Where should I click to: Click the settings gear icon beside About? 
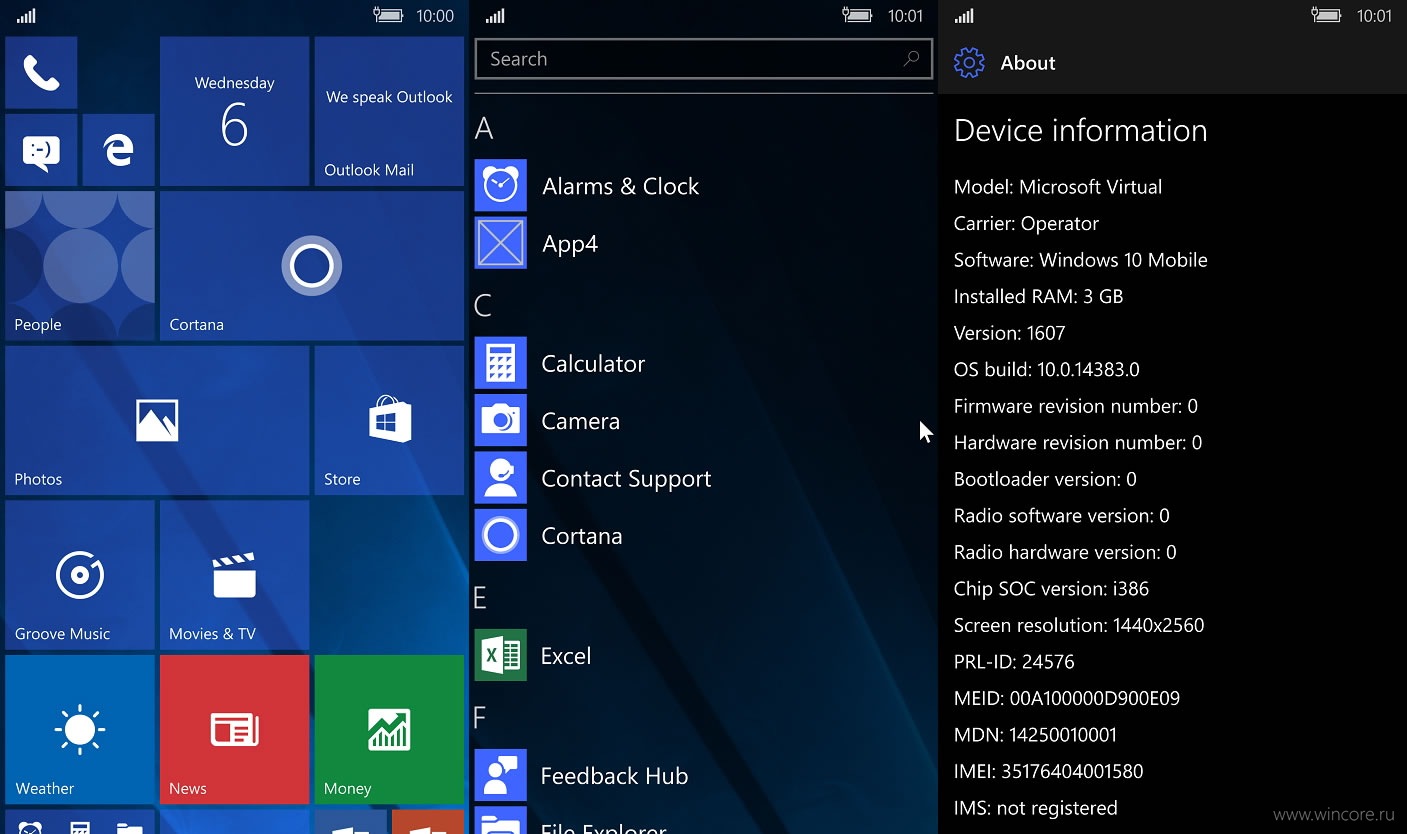(969, 62)
